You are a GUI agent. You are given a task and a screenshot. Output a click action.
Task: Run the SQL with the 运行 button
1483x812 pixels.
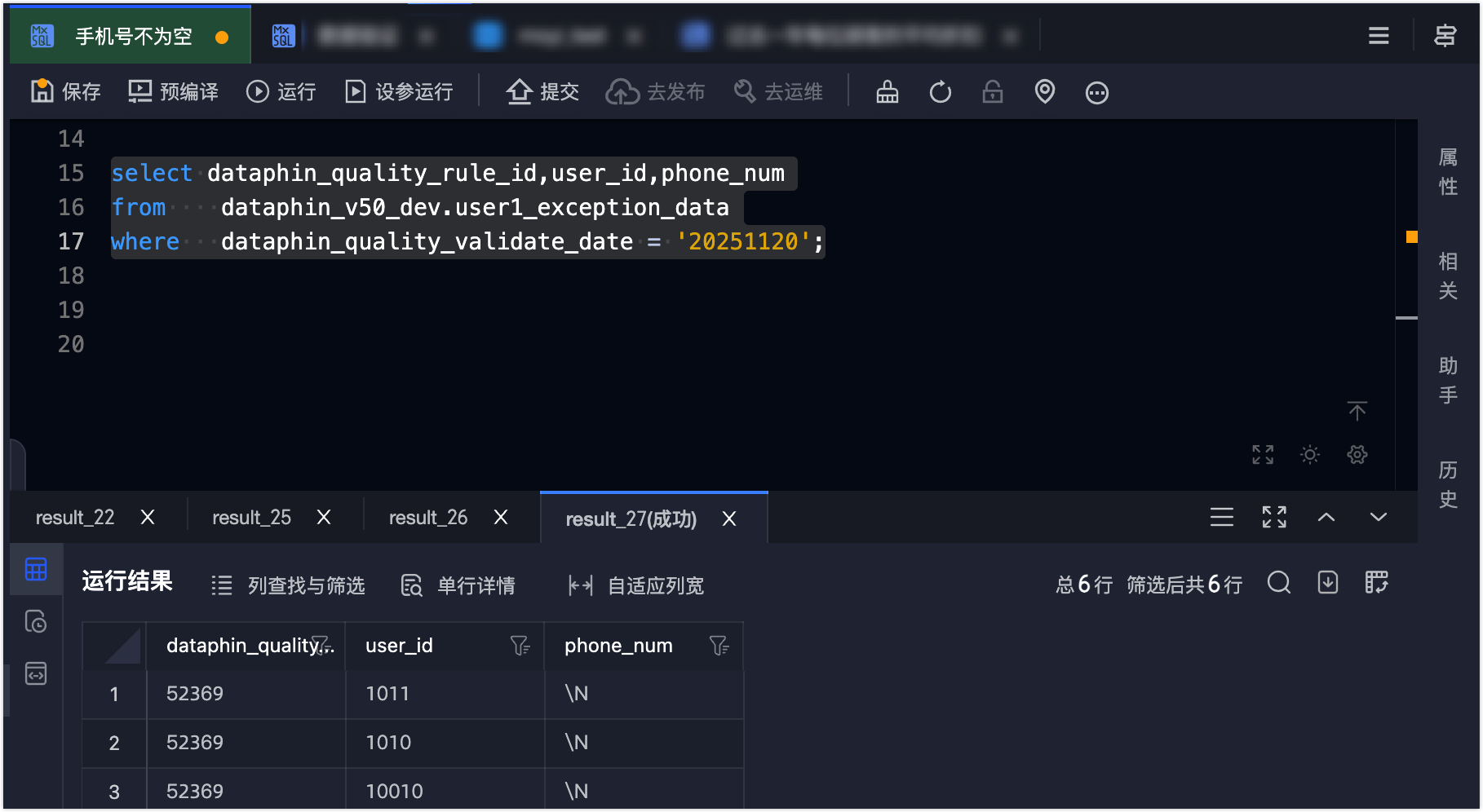pos(281,92)
